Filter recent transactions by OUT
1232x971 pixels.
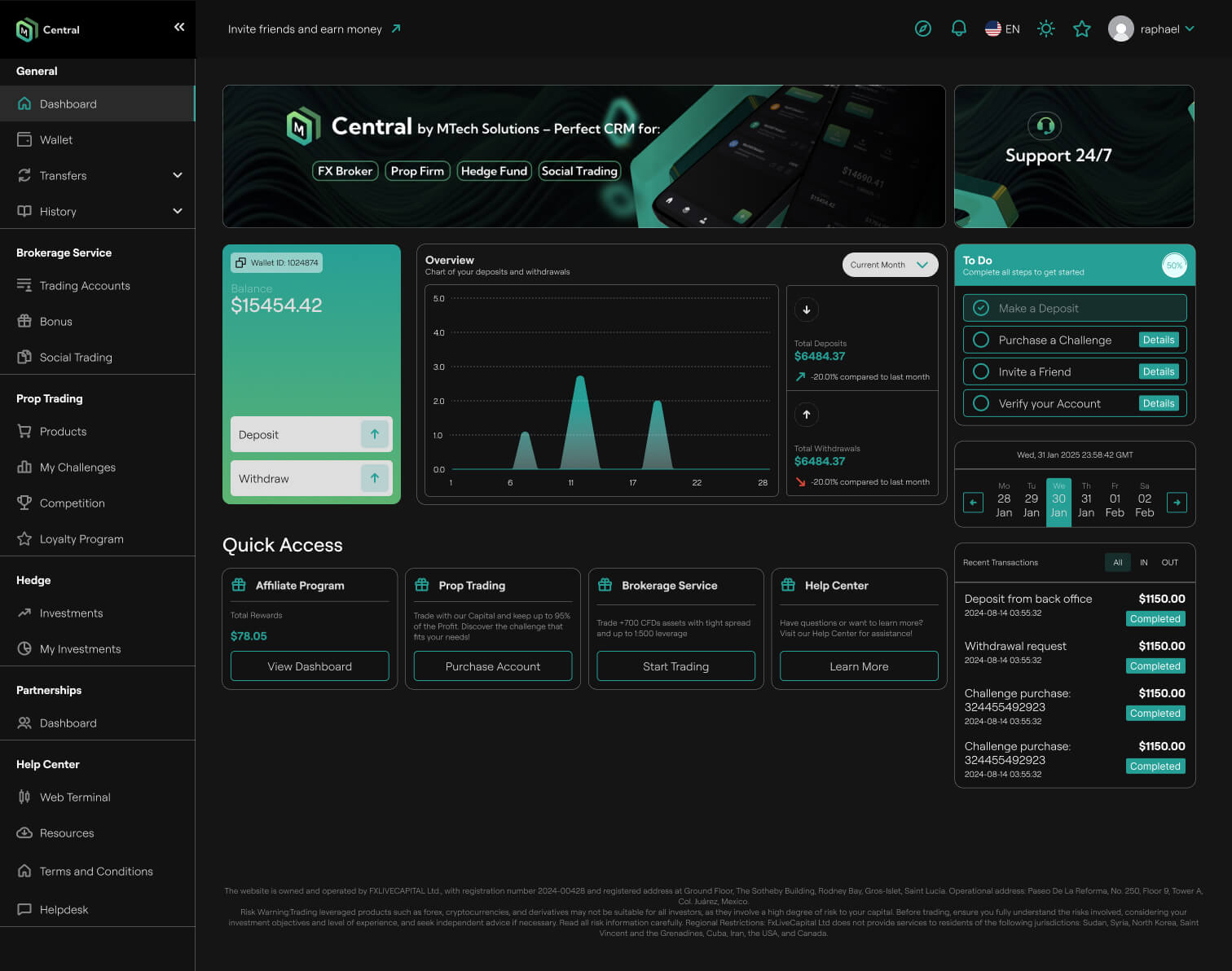pyautogui.click(x=1170, y=562)
